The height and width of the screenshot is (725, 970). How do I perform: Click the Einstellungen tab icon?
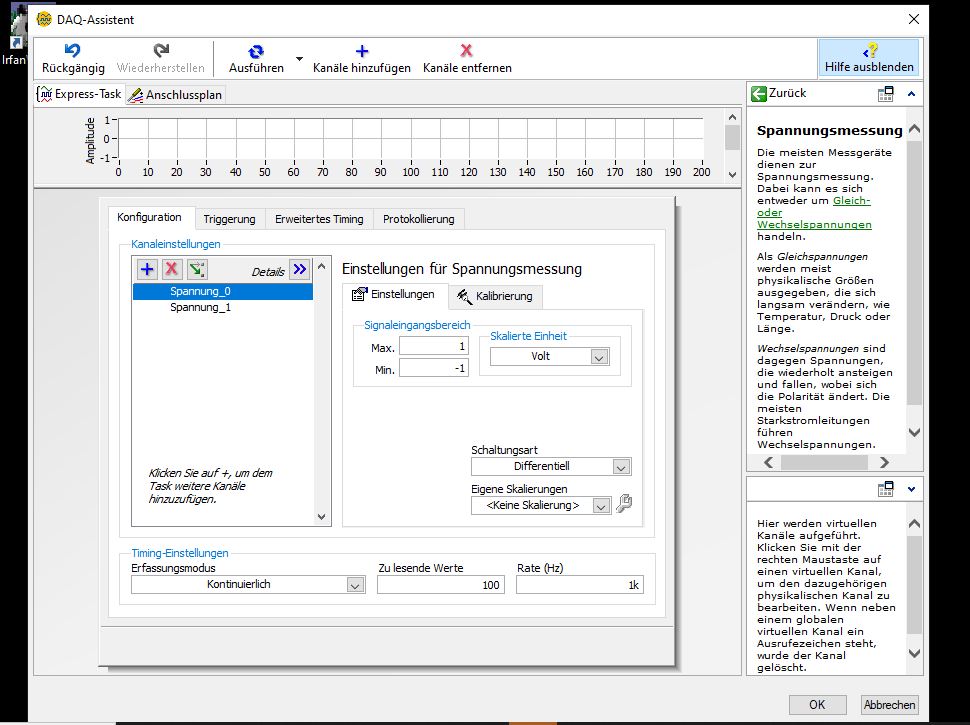[359, 294]
